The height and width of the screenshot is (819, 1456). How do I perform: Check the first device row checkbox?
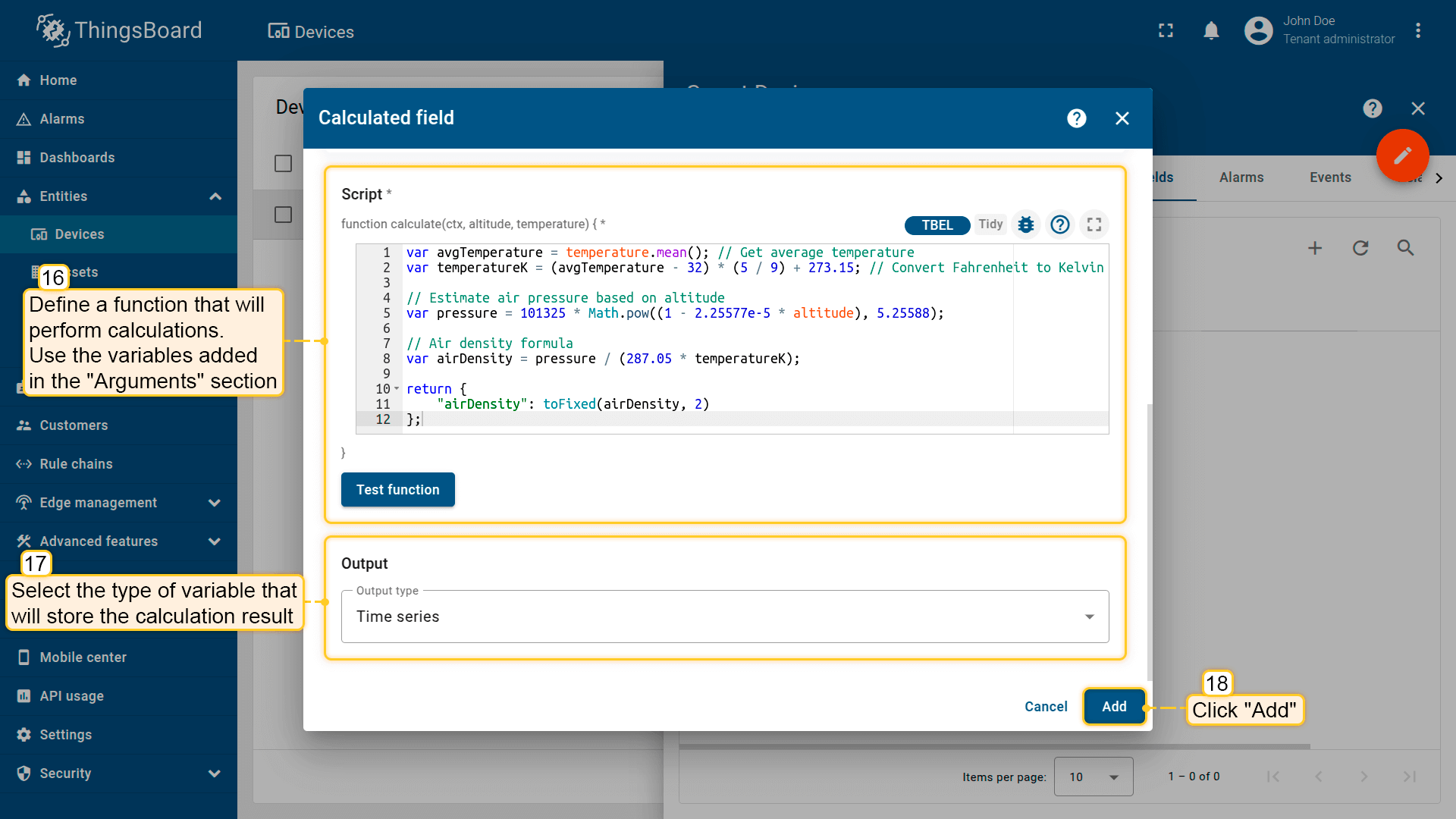(283, 215)
